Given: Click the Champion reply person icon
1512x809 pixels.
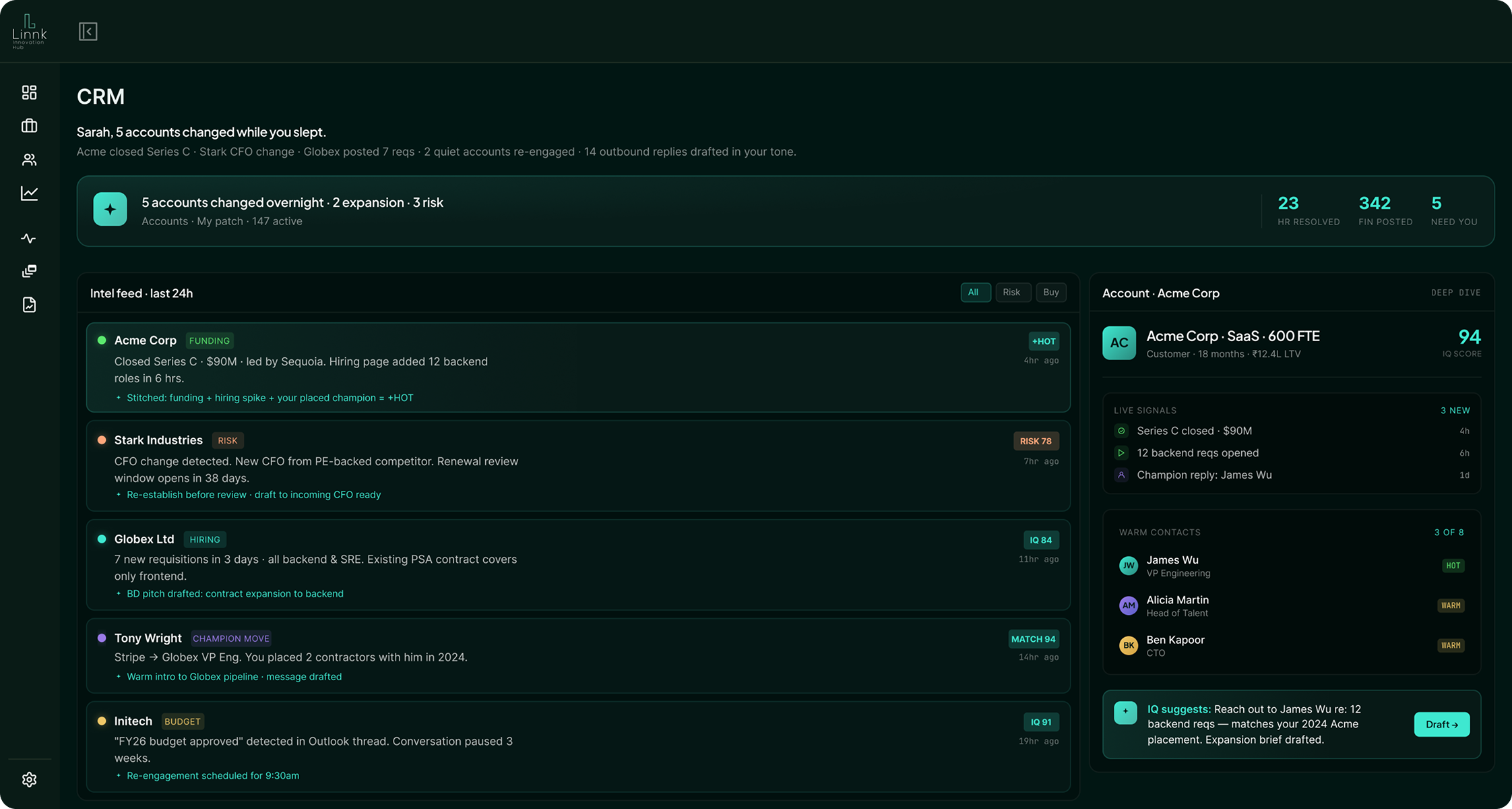Looking at the screenshot, I should click(1121, 475).
